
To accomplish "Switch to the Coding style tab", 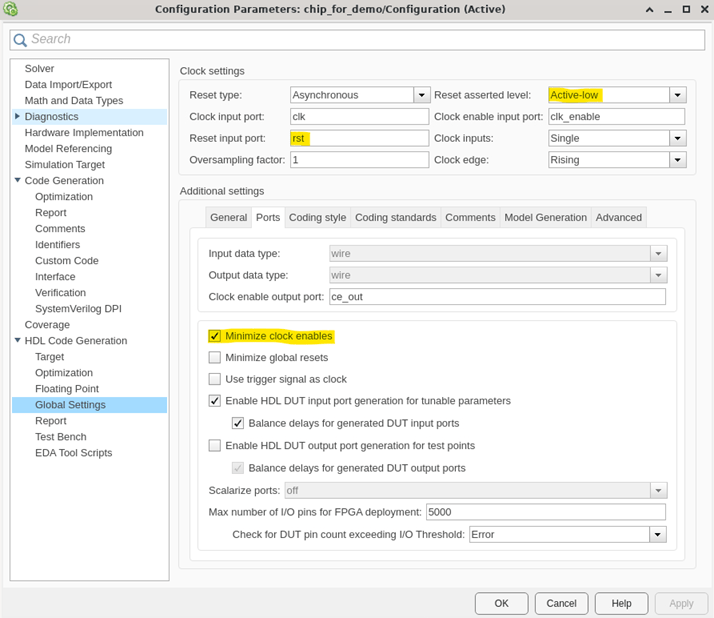I will tap(317, 217).
